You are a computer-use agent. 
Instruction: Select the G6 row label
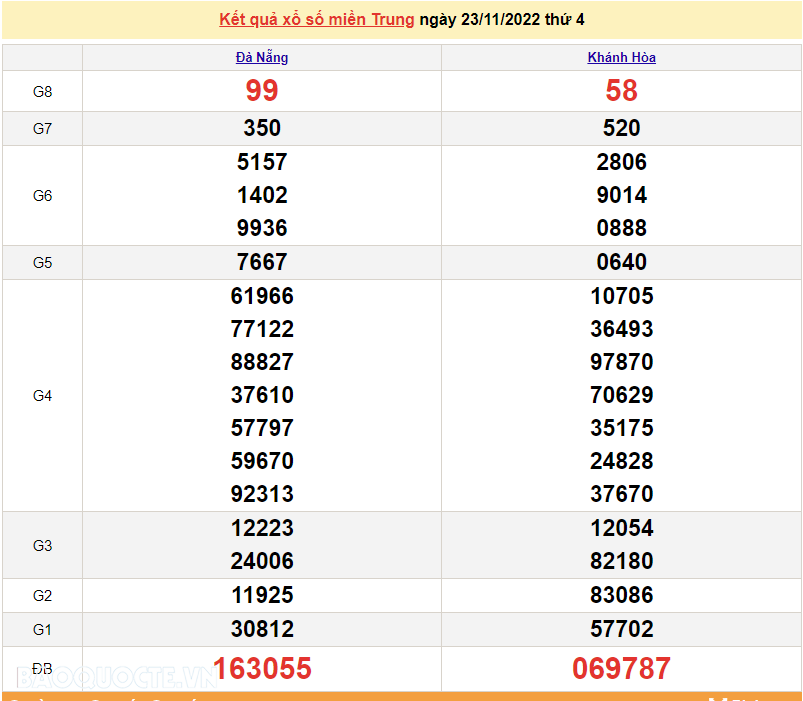41,195
